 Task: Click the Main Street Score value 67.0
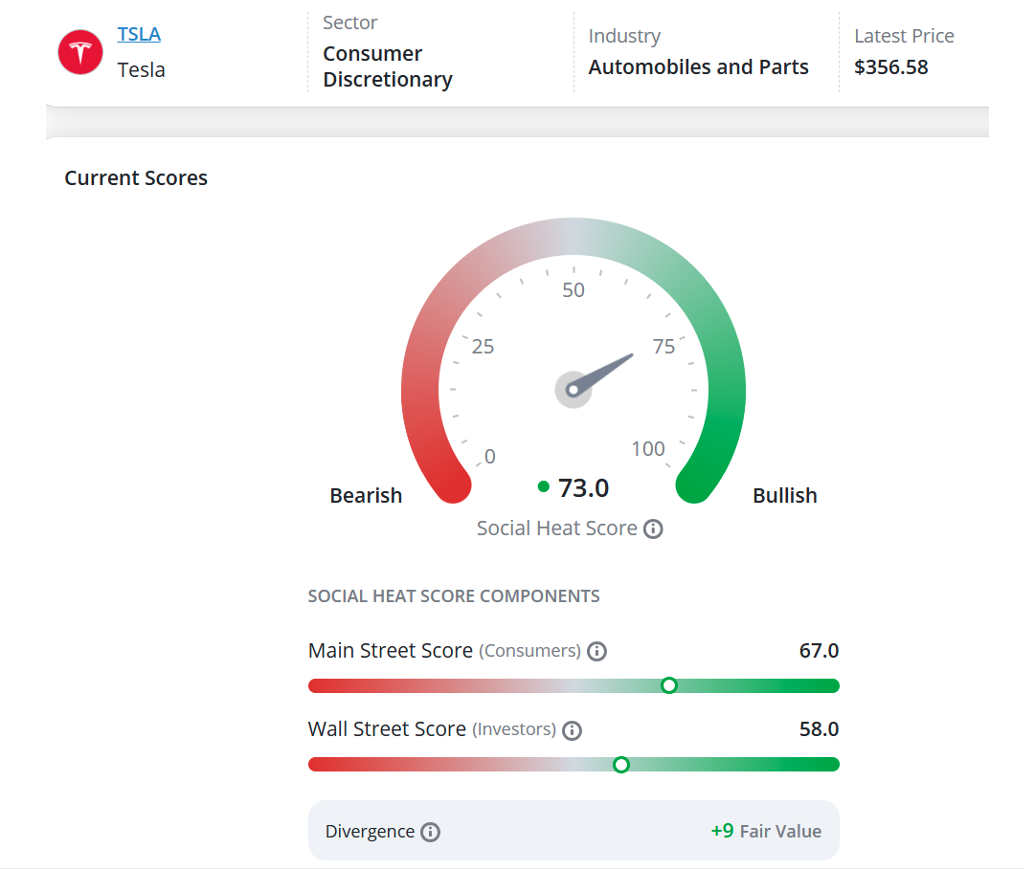click(x=818, y=651)
